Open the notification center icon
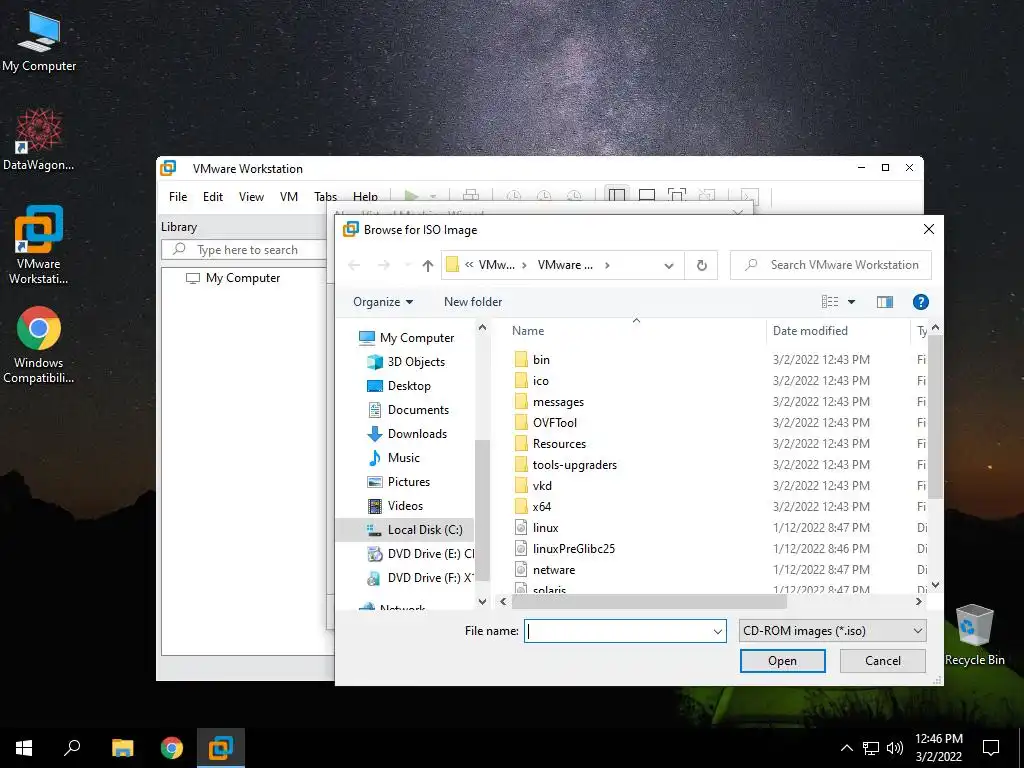This screenshot has height=768, width=1024. point(991,748)
